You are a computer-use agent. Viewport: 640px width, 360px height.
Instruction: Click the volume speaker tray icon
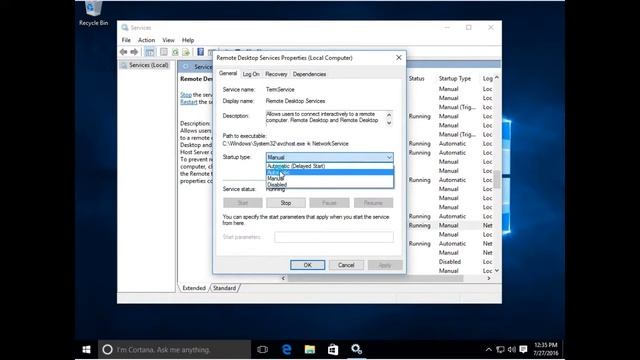coord(512,349)
